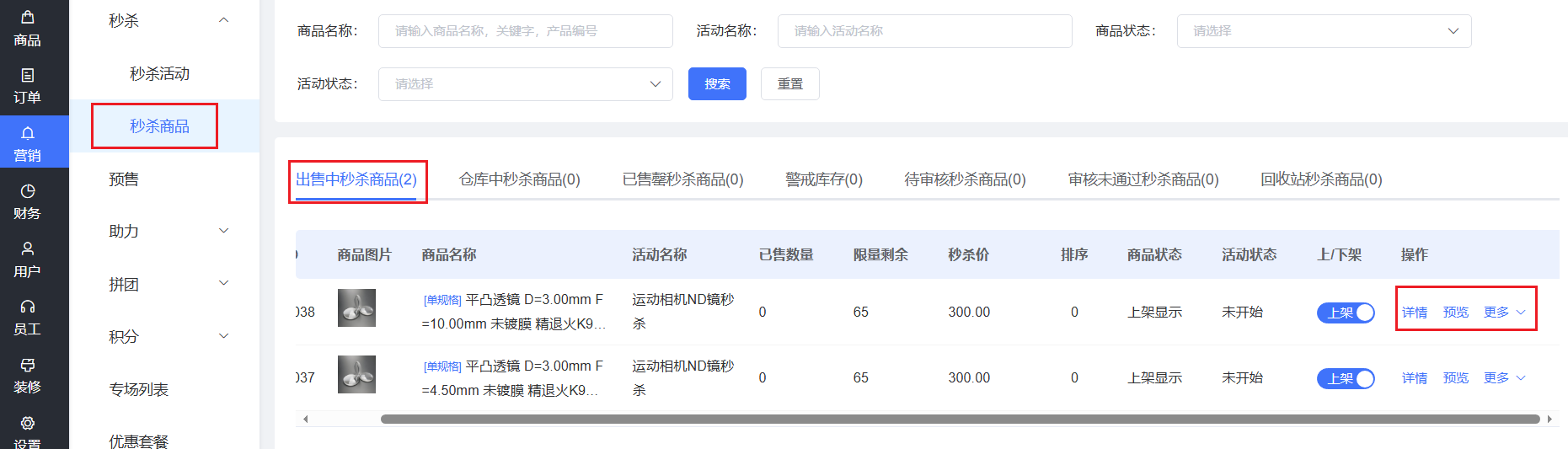Switch to 已售罄秒杀商品(0) tab
Screen dimensions: 1568x449
[x=683, y=179]
